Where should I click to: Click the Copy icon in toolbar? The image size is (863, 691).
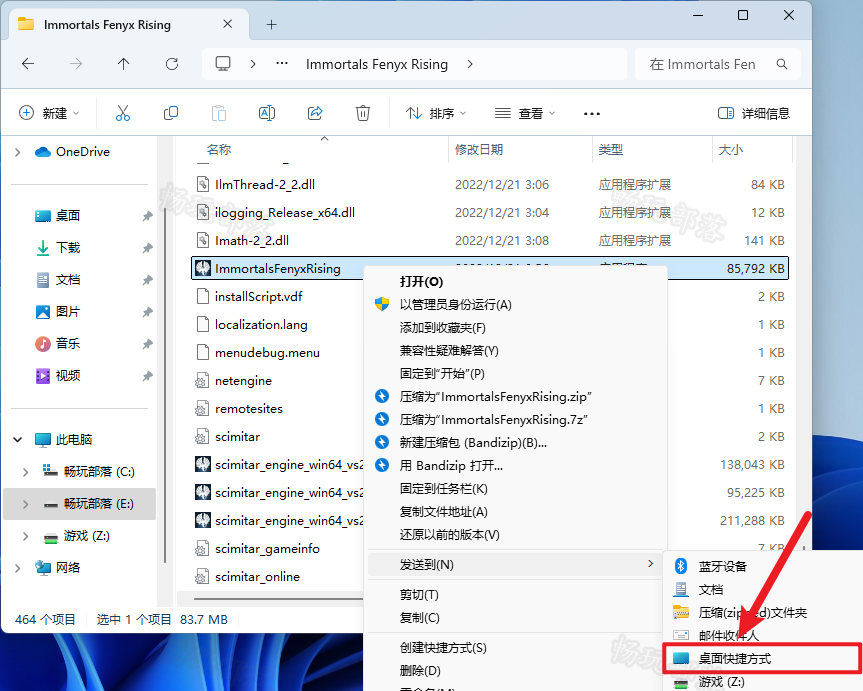coord(171,113)
